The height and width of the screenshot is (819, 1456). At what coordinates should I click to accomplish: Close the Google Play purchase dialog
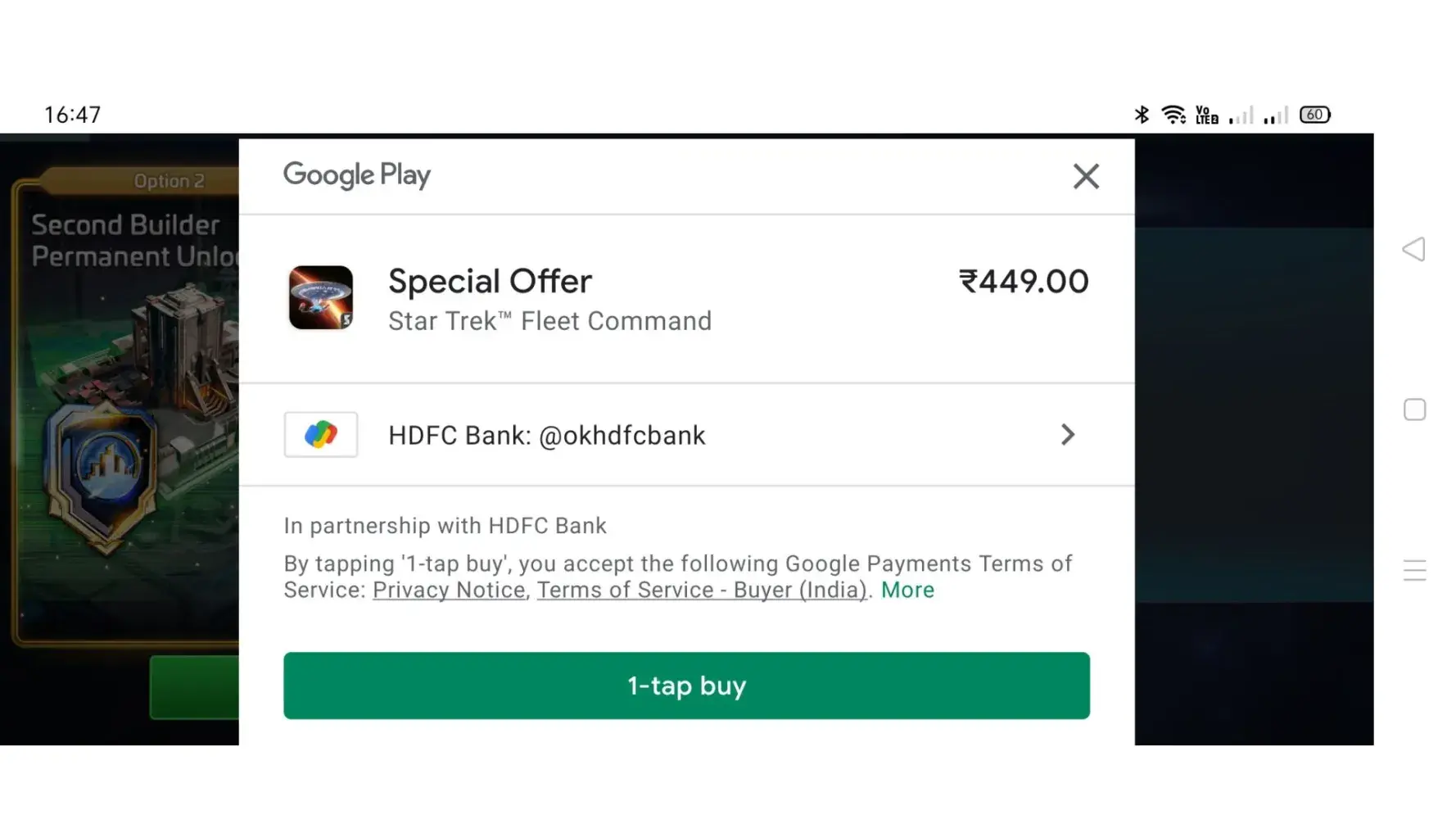point(1086,176)
